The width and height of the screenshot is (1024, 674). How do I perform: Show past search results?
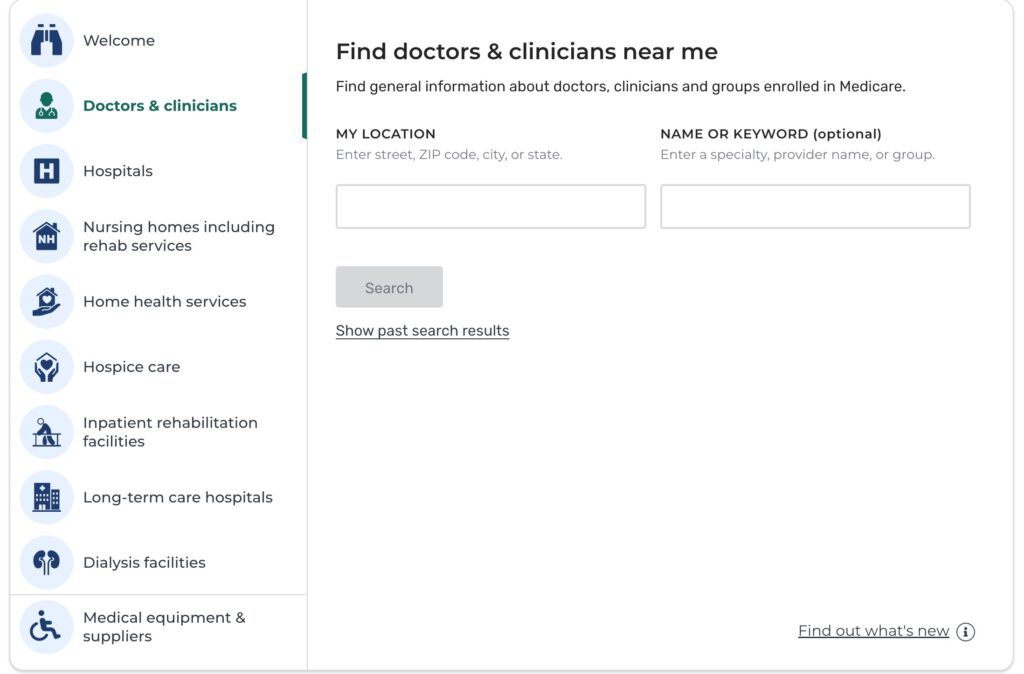(x=420, y=330)
